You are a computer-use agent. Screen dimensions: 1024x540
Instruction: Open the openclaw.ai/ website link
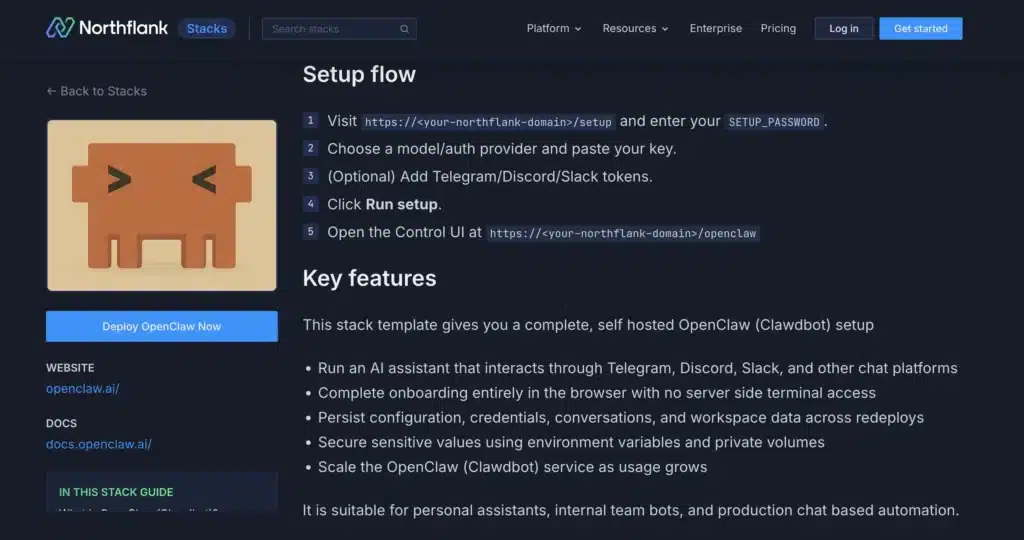point(82,388)
